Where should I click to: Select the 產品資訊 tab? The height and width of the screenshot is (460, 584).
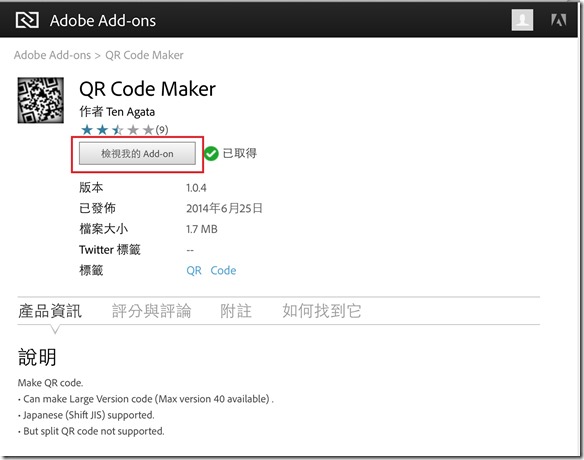click(50, 311)
